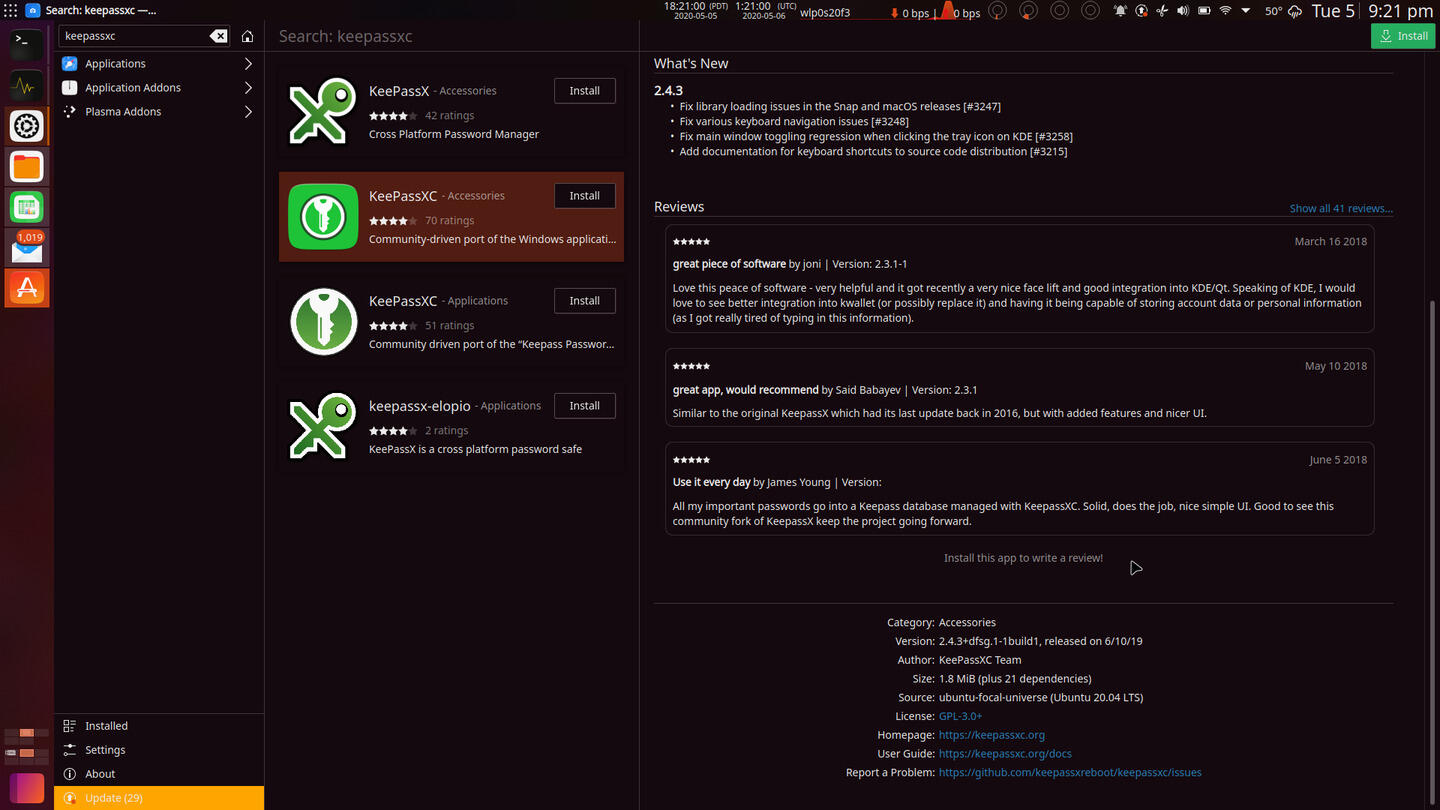The width and height of the screenshot is (1440, 810).
Task: Open the volume control tray icon
Action: [1183, 11]
